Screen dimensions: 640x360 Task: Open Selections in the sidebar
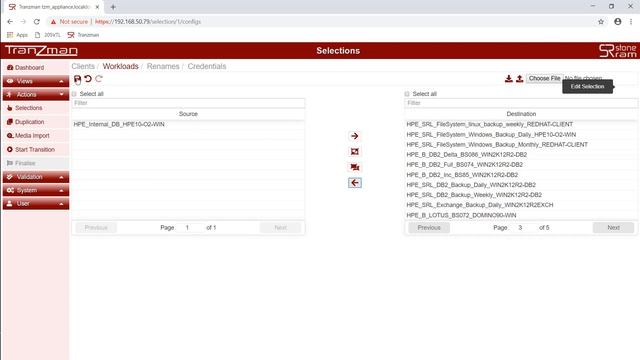[24, 108]
